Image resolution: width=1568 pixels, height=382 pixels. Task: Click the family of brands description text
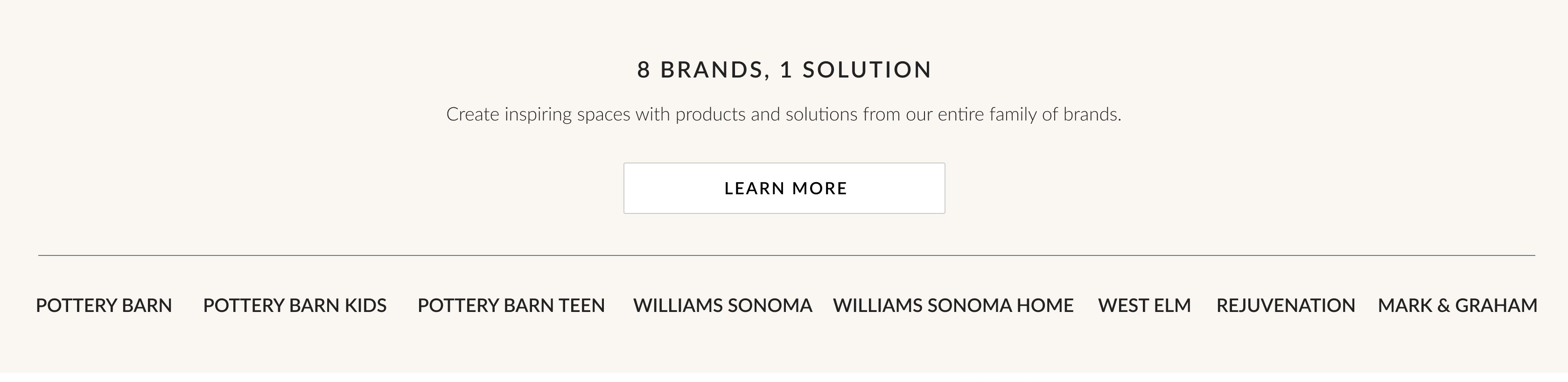pos(784,113)
